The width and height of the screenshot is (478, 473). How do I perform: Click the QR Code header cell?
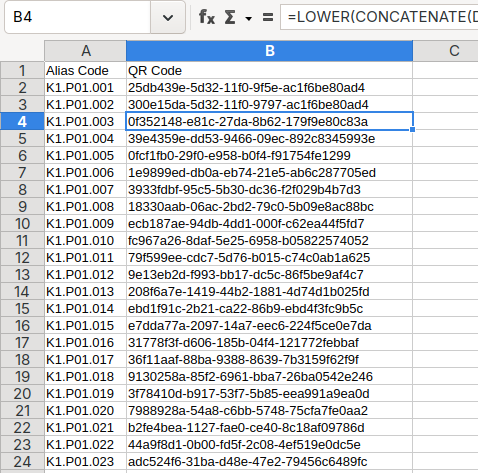[270, 71]
